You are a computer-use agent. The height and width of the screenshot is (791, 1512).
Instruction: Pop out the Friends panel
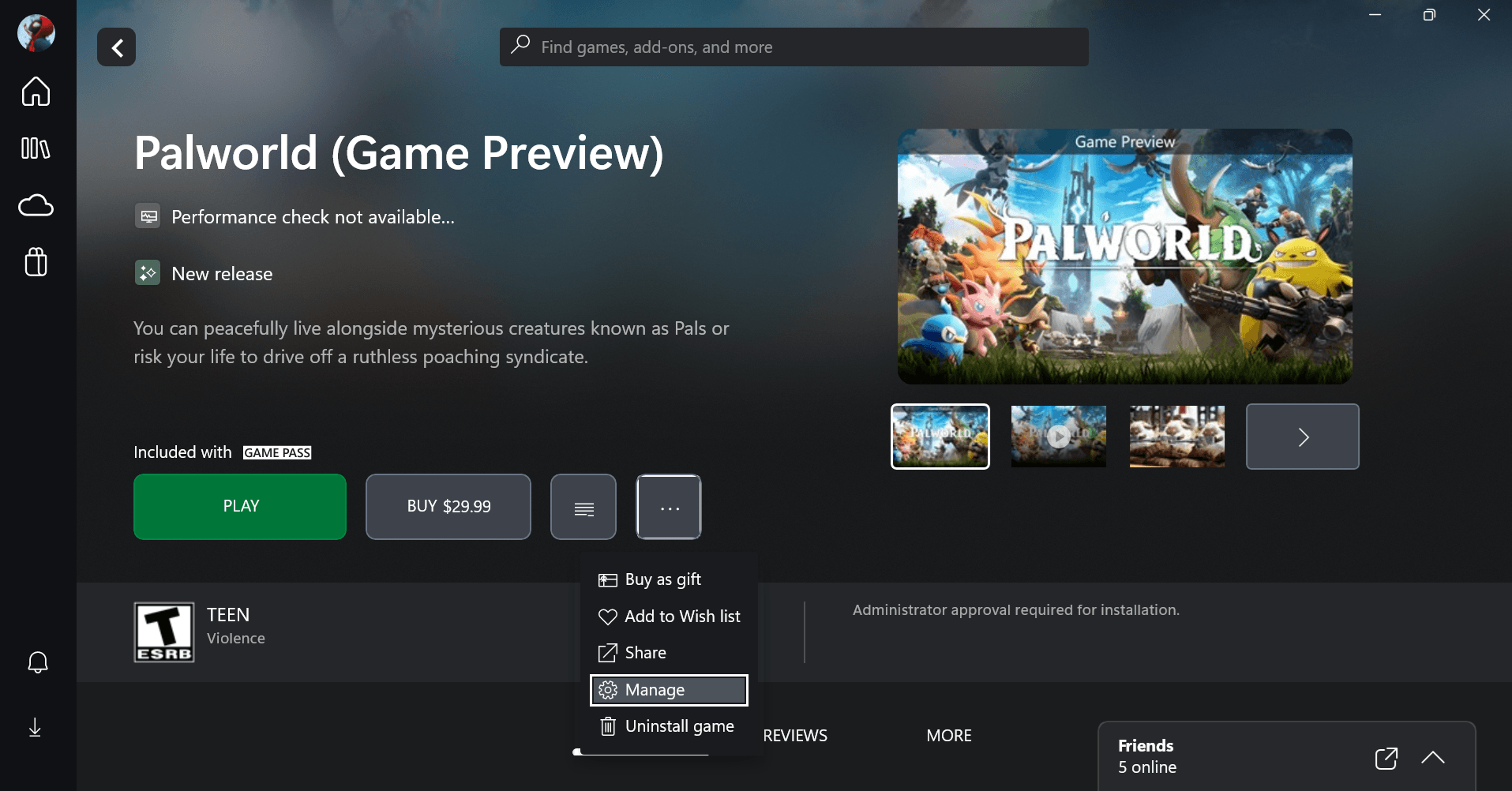pos(1386,758)
